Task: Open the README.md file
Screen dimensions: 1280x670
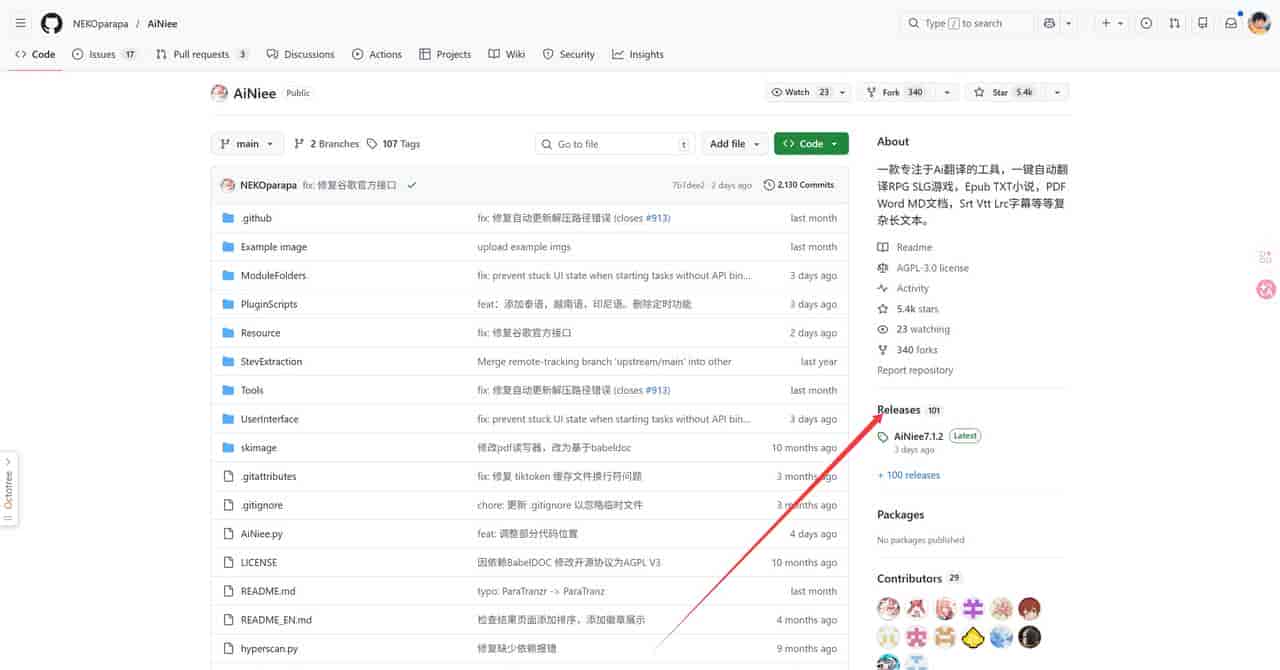Action: [268, 591]
